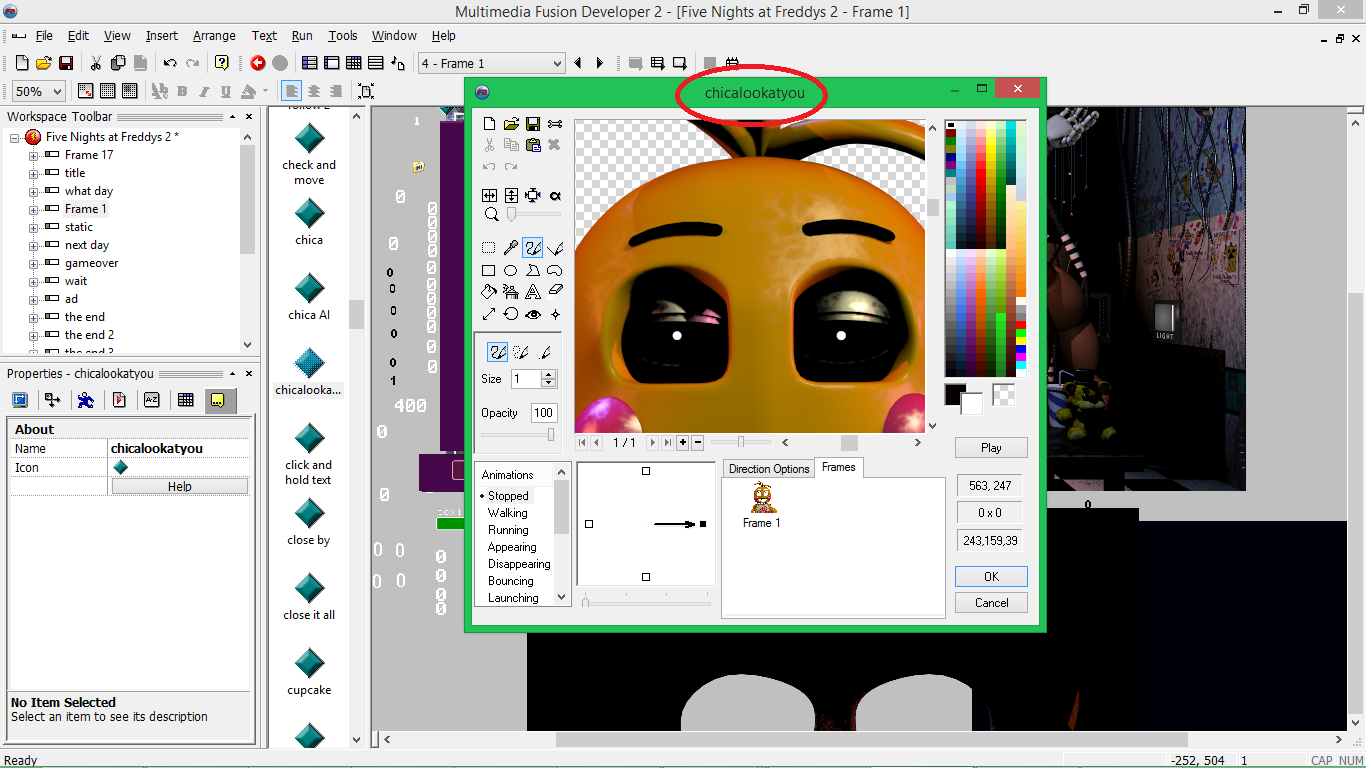This screenshot has height=768, width=1366.
Task: Click the flip vertically icon
Action: pyautogui.click(x=511, y=195)
